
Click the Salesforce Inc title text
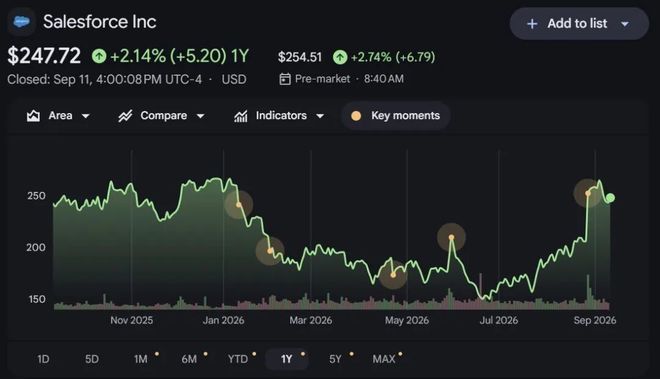tap(100, 22)
